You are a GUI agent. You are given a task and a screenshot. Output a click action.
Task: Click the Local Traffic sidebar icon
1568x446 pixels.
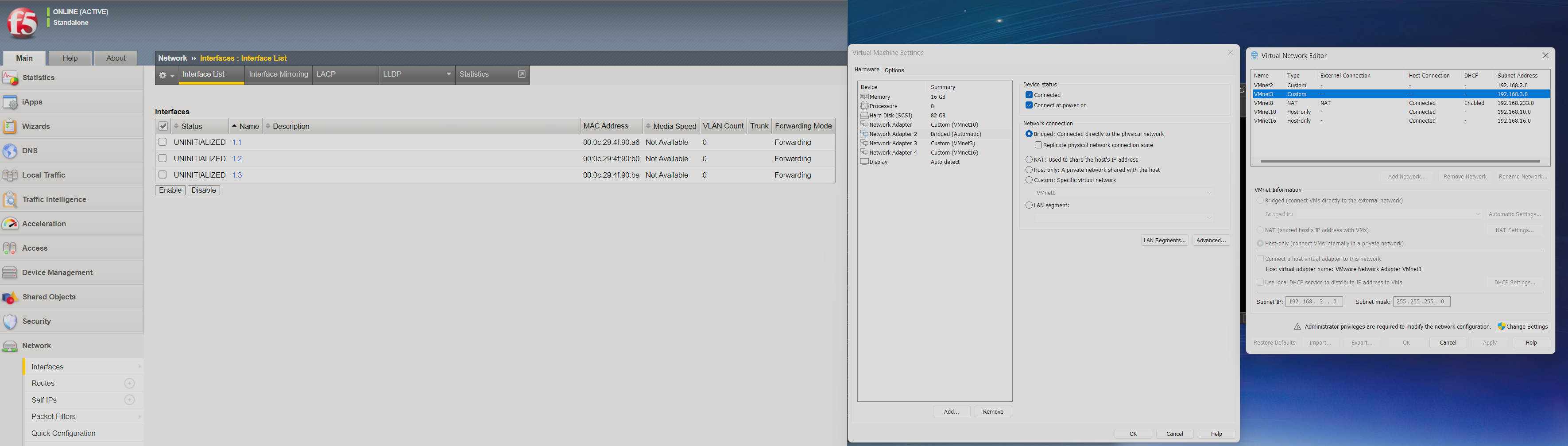click(10, 175)
